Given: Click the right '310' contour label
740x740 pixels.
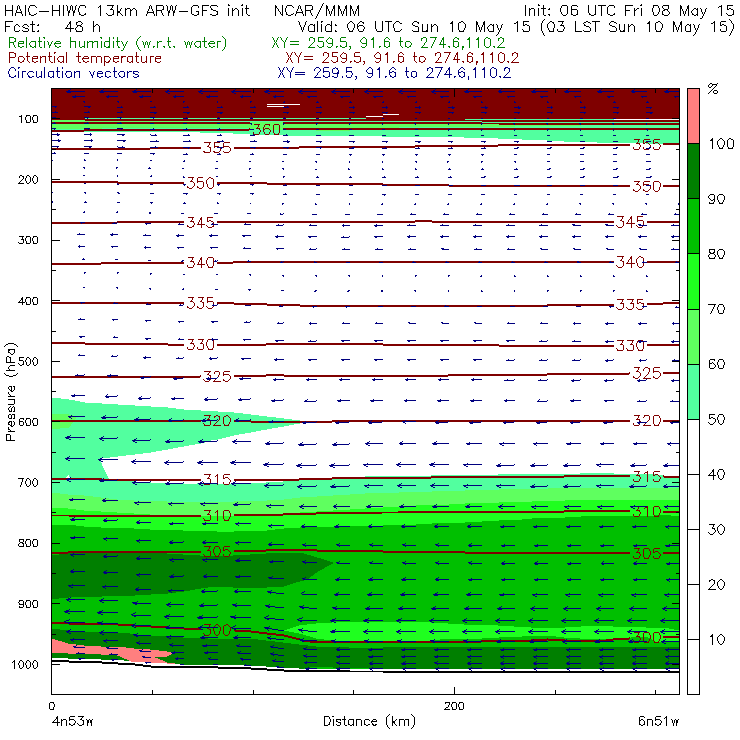Looking at the screenshot, I should pyautogui.click(x=647, y=512).
